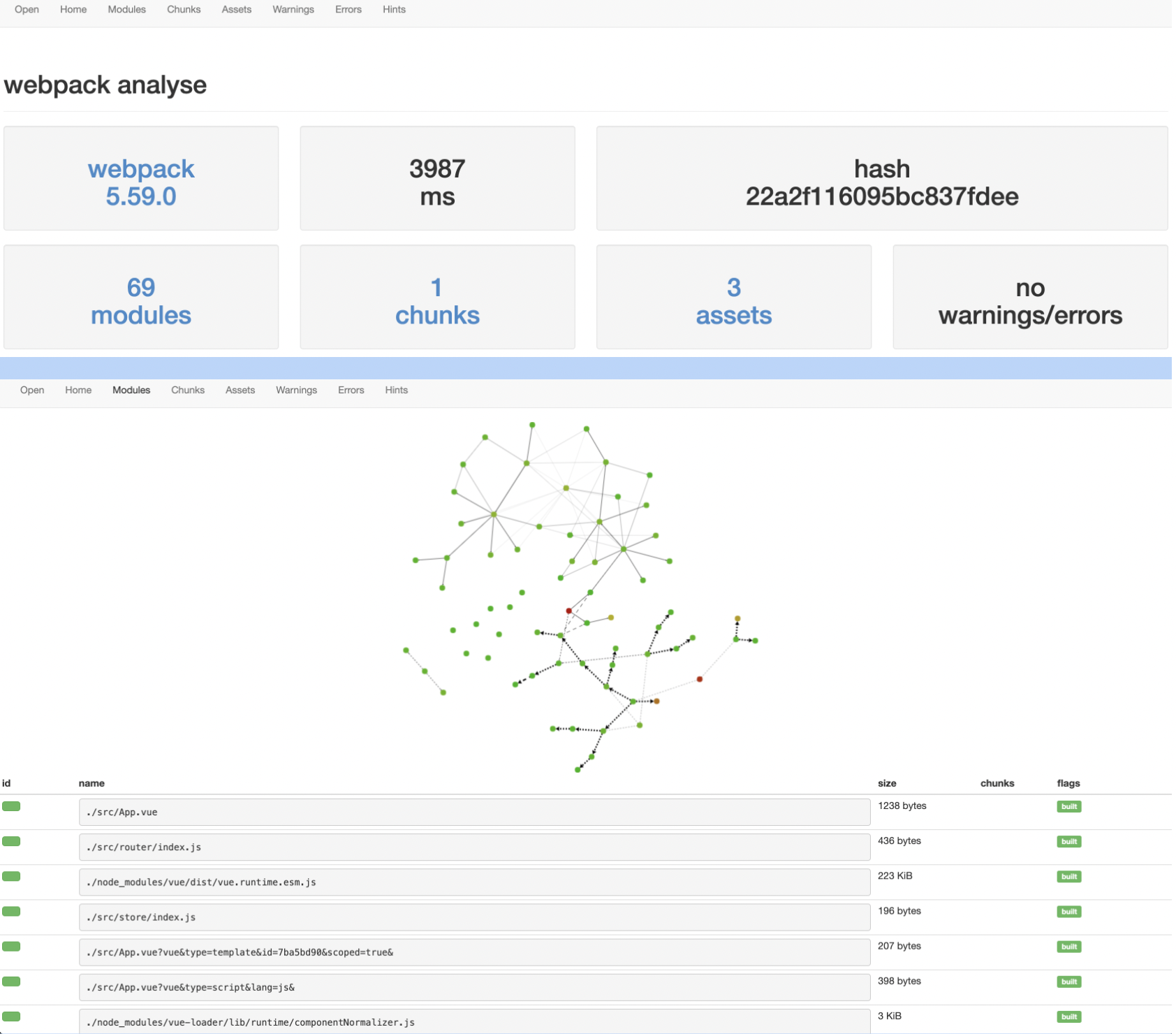Click the "no warnings/errors" card
Image resolution: width=1176 pixels, height=1034 pixels.
(x=1030, y=297)
